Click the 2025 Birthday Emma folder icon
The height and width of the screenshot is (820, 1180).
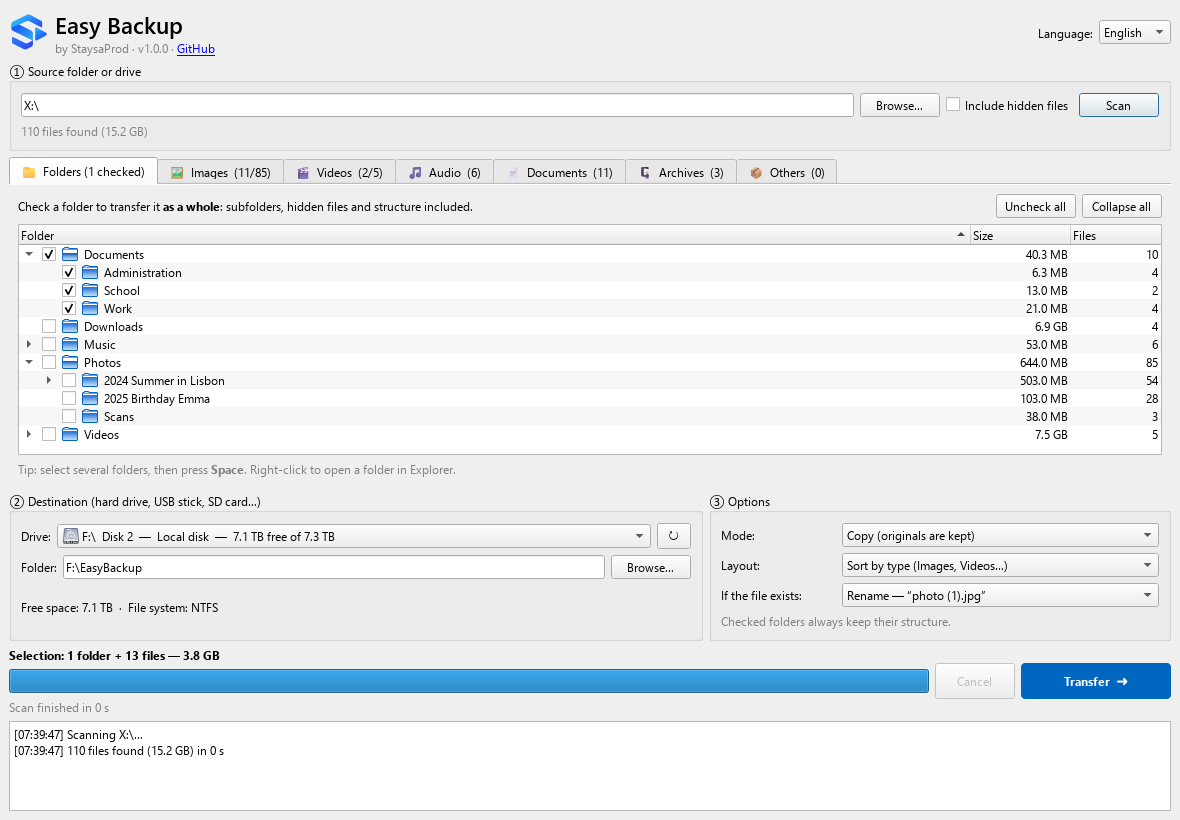[x=90, y=399]
